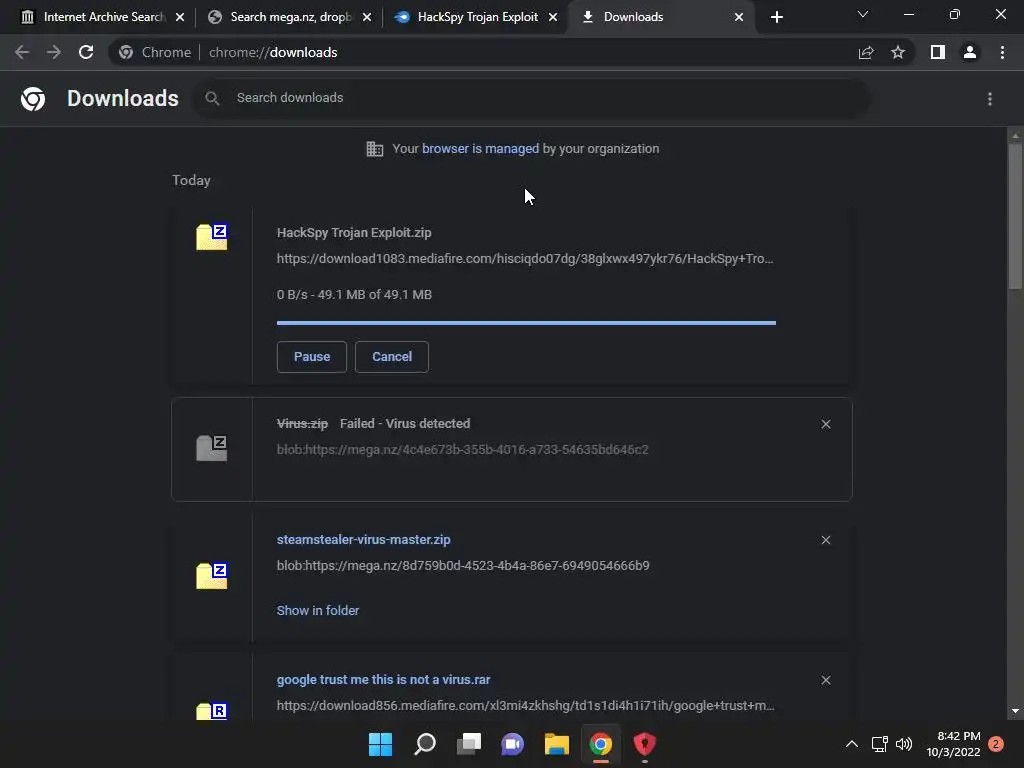Open 'google trust me this is not a virus.rar'
1024x768 pixels.
point(383,680)
